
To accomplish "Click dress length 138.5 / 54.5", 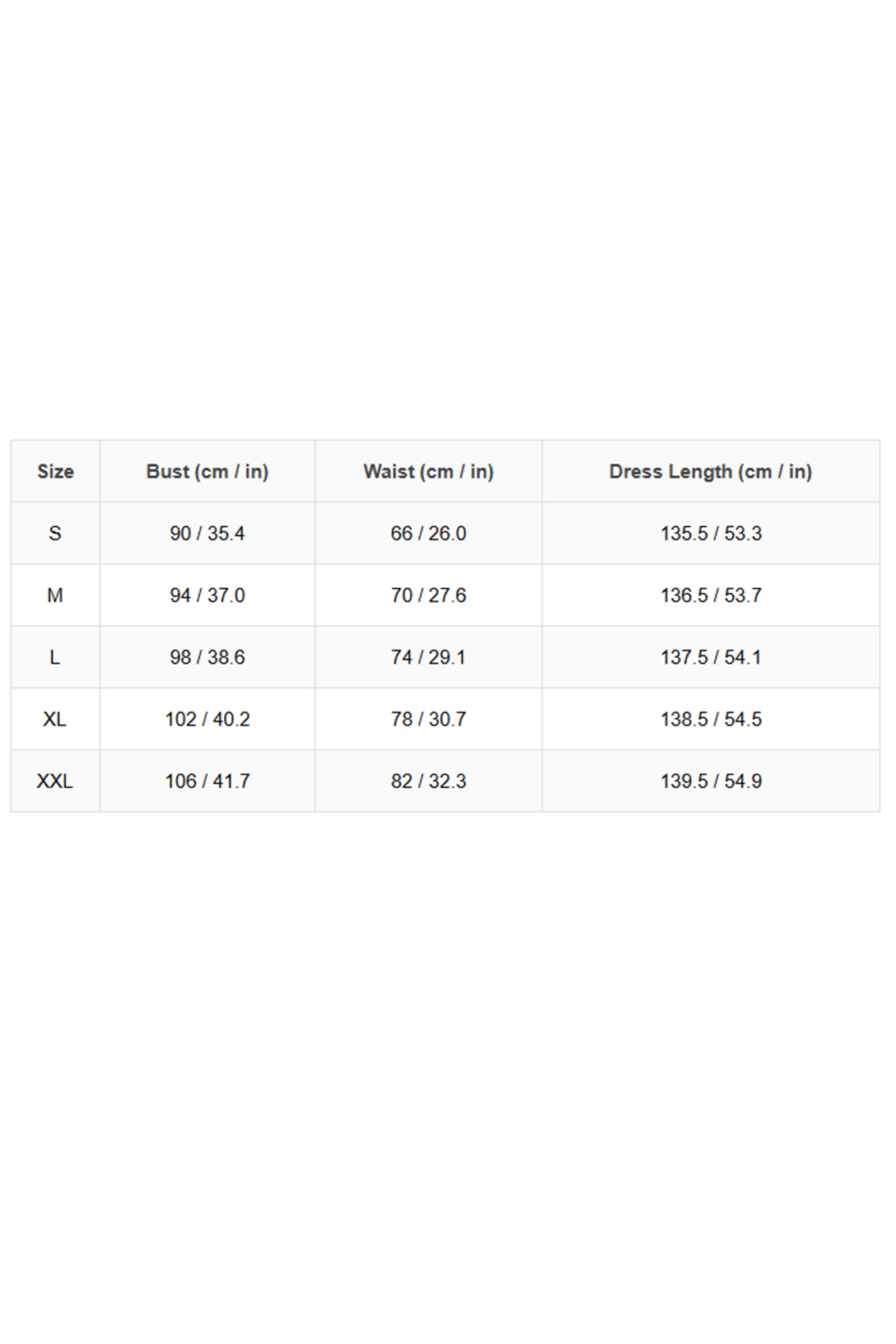I will (711, 719).
